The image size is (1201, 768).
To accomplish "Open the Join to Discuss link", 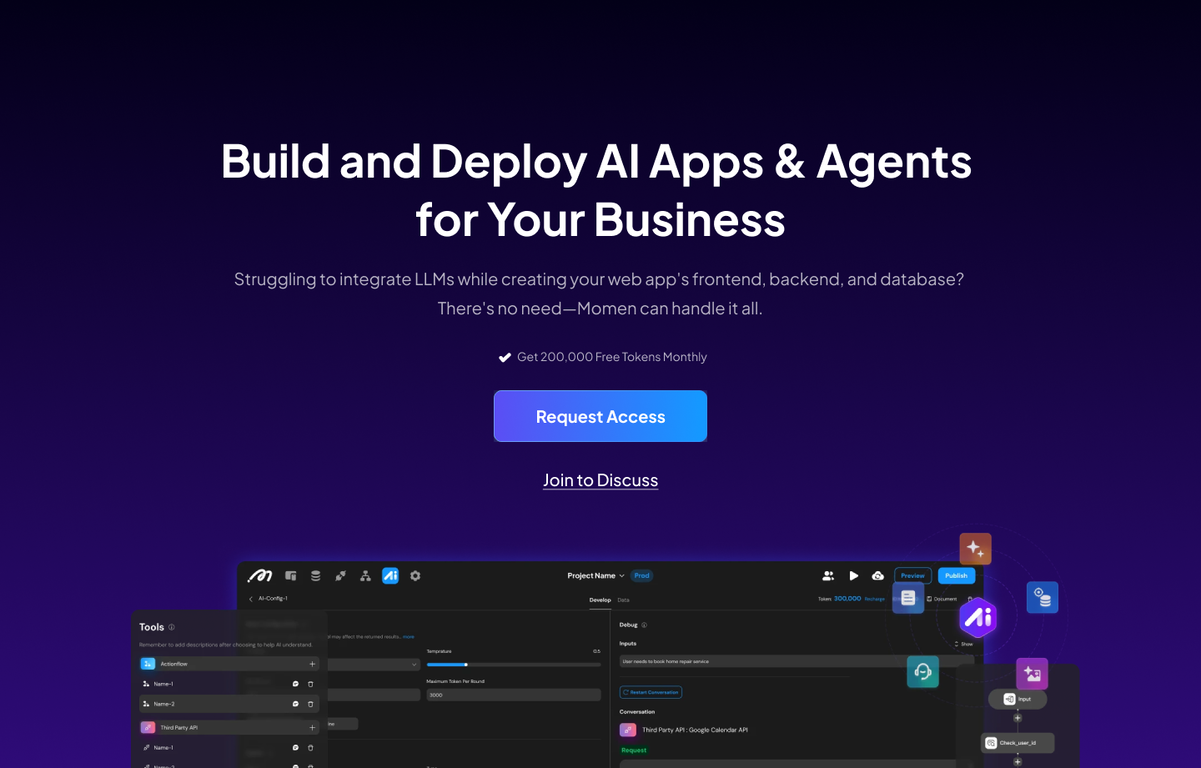I will point(600,480).
